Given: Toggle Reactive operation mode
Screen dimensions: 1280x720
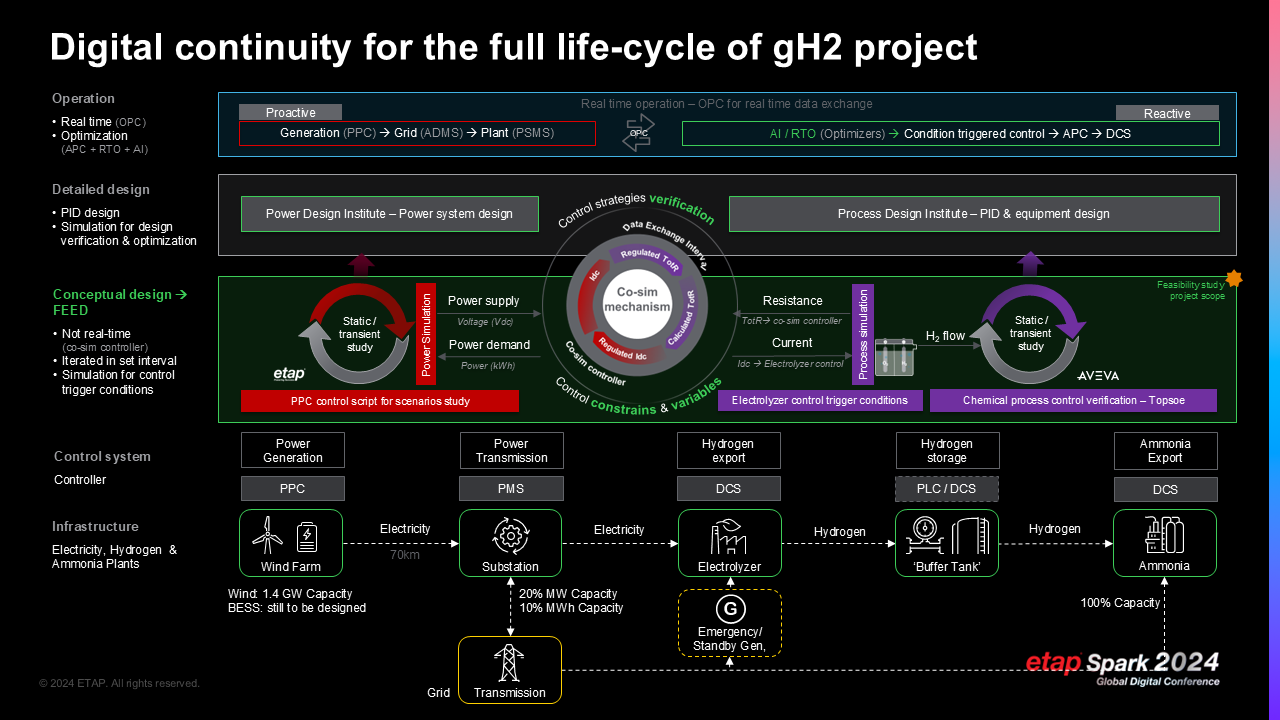Looking at the screenshot, I should click(1167, 112).
